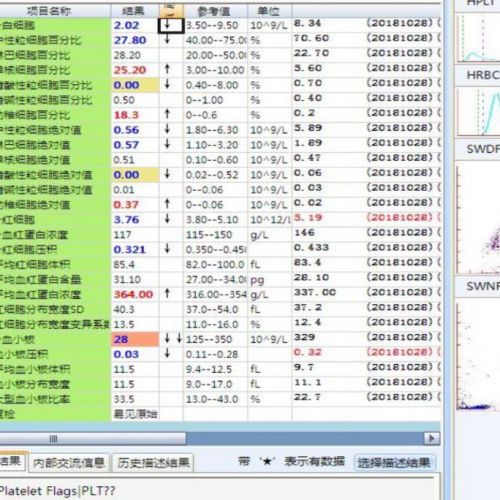500x500 pixels.
Task: Click the red historical value 0.32
Action: tap(308, 352)
